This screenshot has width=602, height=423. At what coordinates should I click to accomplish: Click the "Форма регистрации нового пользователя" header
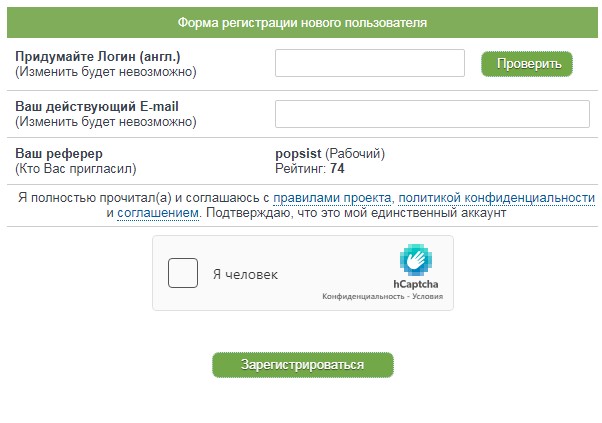[x=302, y=21]
